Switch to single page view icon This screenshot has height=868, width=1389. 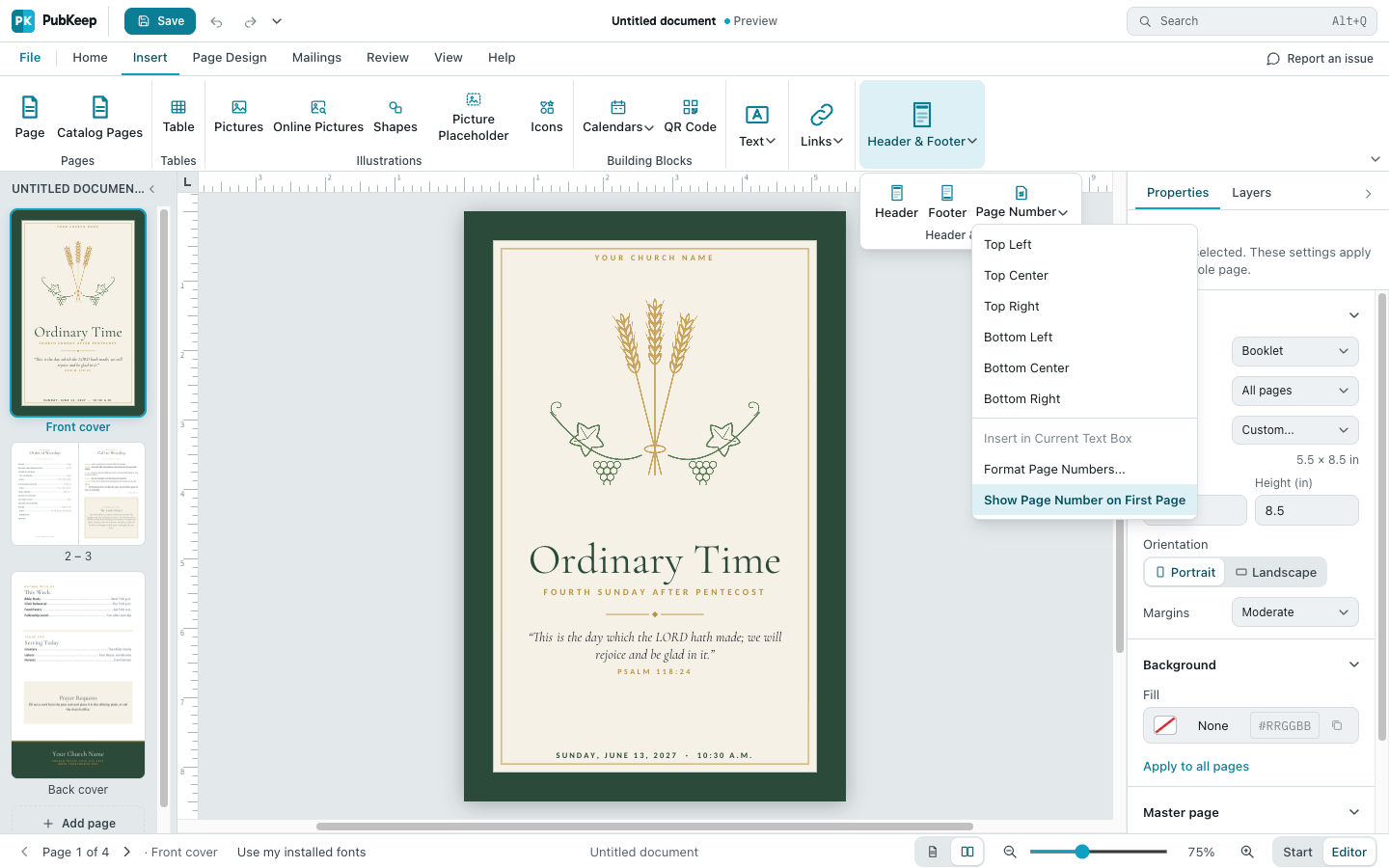coord(933,852)
